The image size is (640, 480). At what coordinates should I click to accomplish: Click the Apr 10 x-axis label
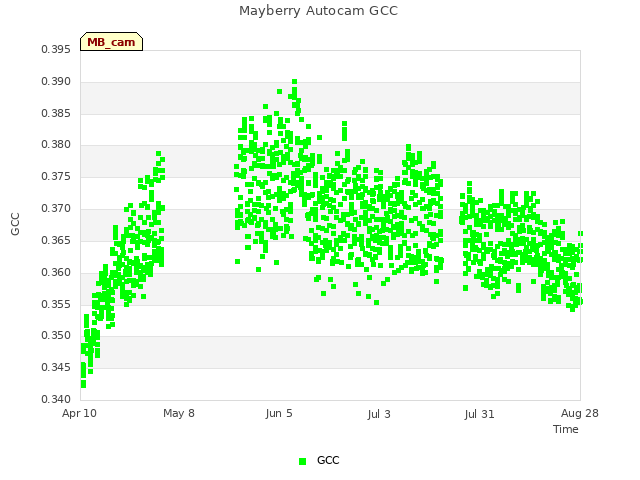(79, 413)
